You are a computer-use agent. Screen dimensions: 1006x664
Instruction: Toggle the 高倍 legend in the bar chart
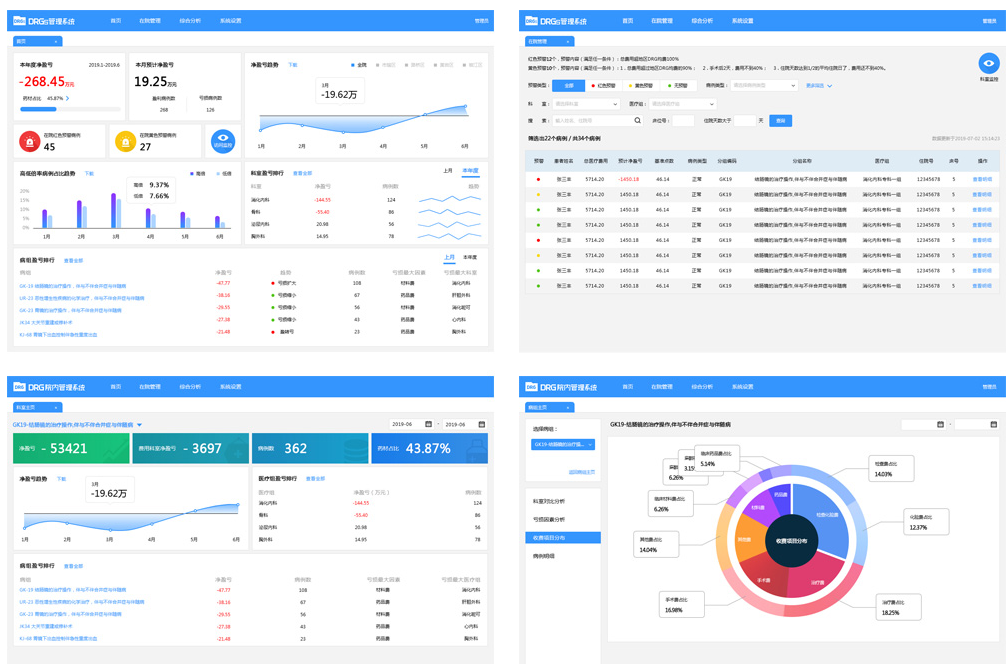[x=197, y=174]
